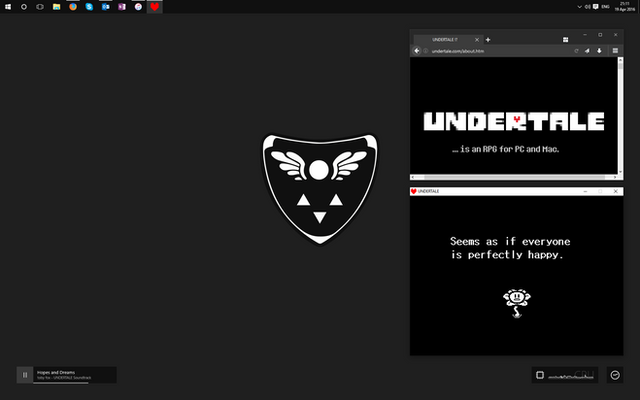Minimize the browser window

[585, 35]
